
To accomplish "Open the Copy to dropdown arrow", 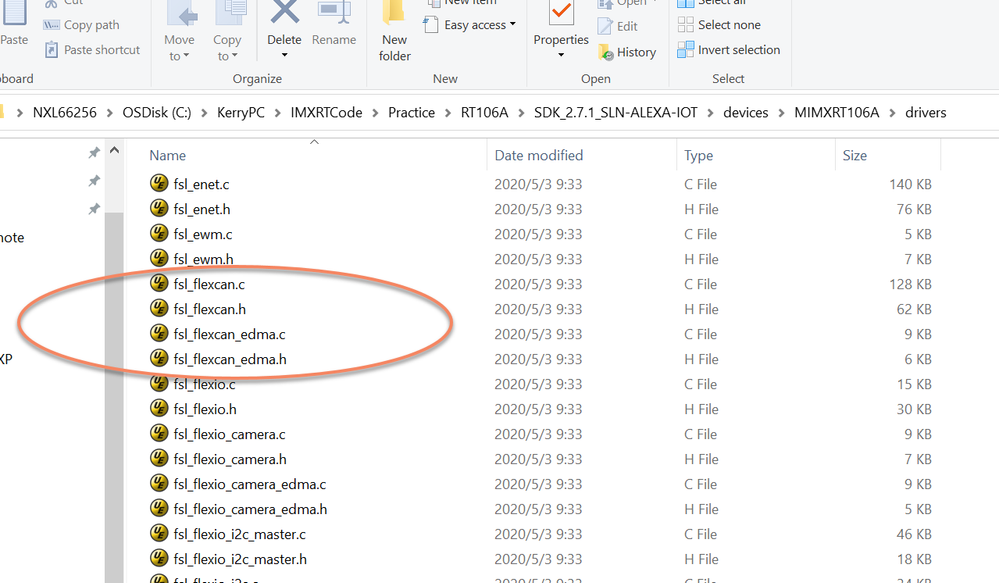I will (x=234, y=56).
